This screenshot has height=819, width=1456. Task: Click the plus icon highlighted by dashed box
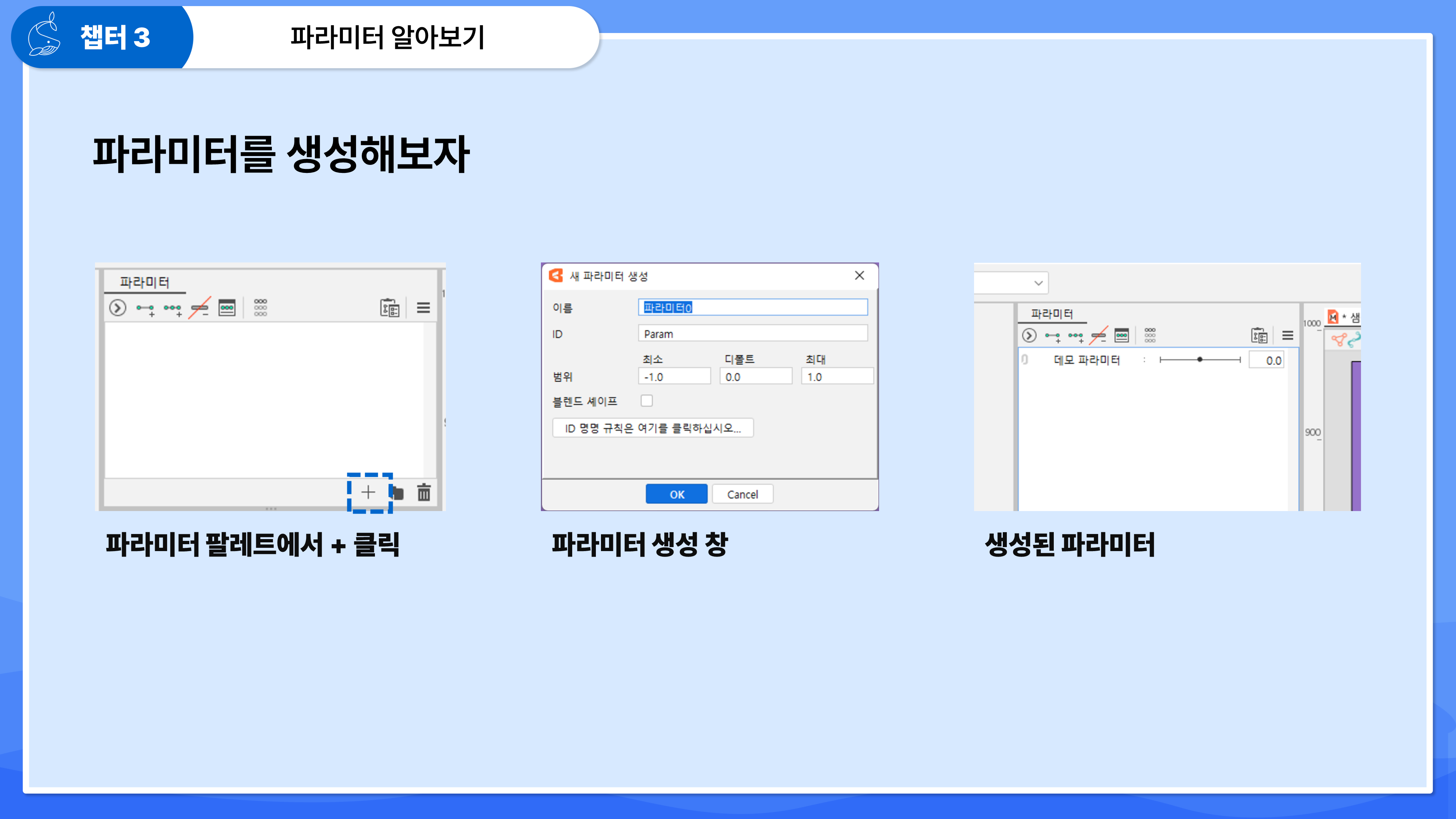tap(368, 492)
